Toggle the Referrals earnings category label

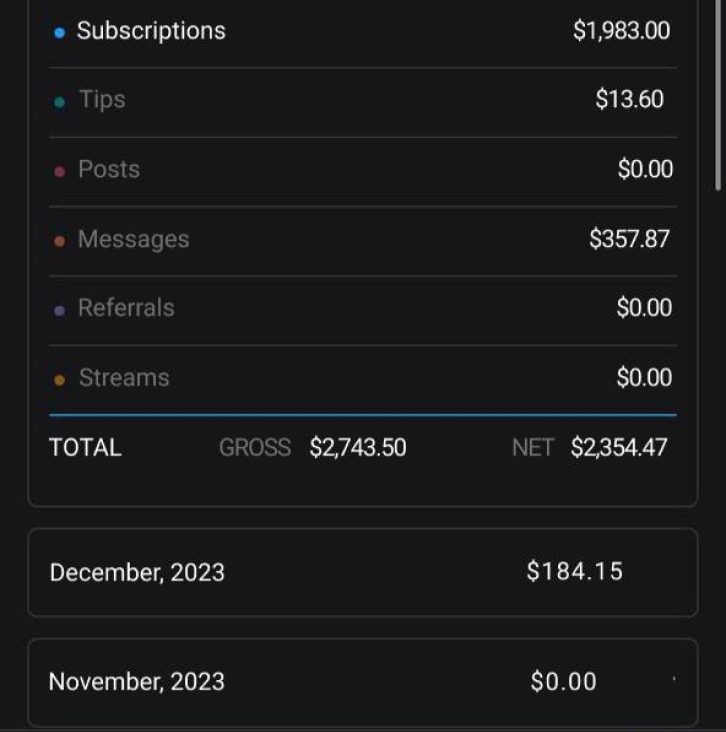126,308
